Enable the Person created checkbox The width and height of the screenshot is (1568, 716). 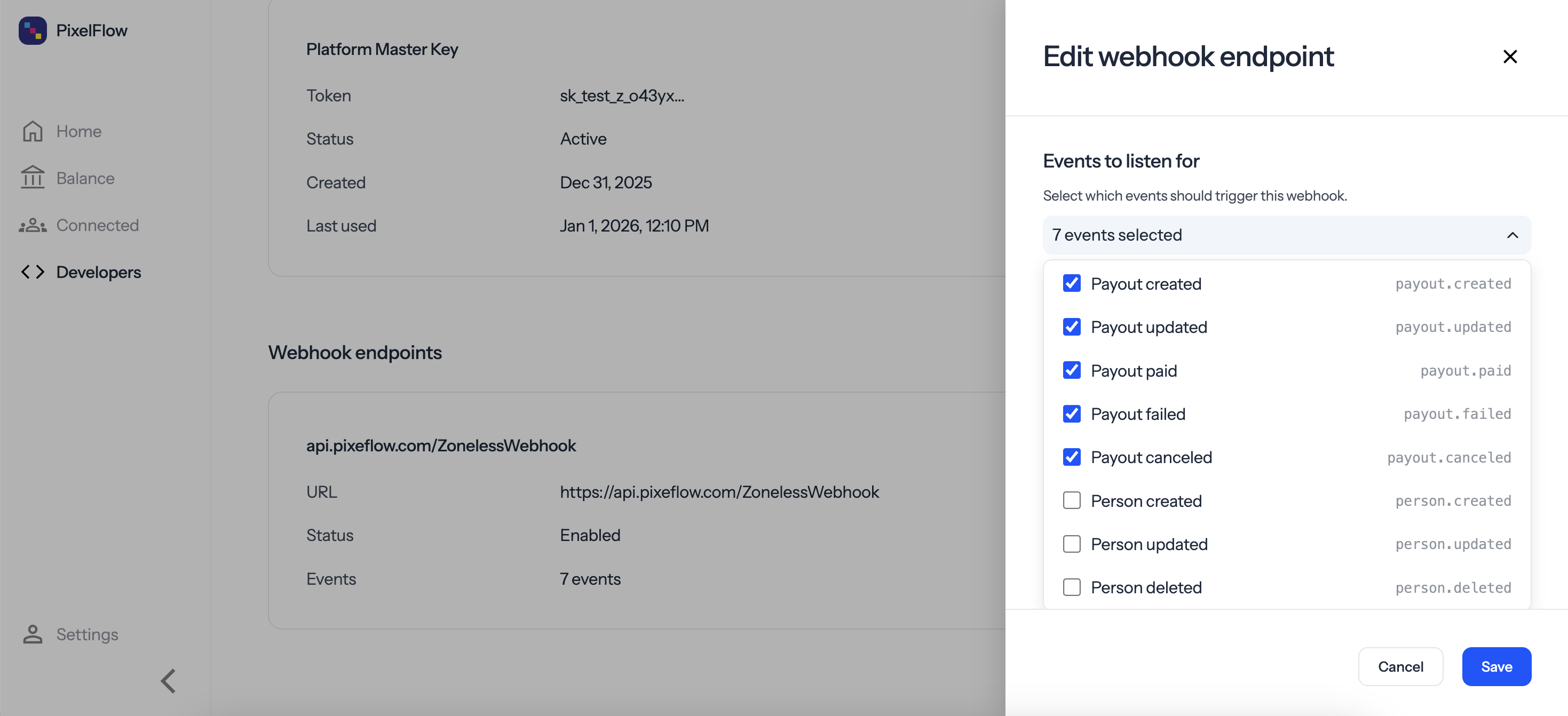(x=1071, y=500)
